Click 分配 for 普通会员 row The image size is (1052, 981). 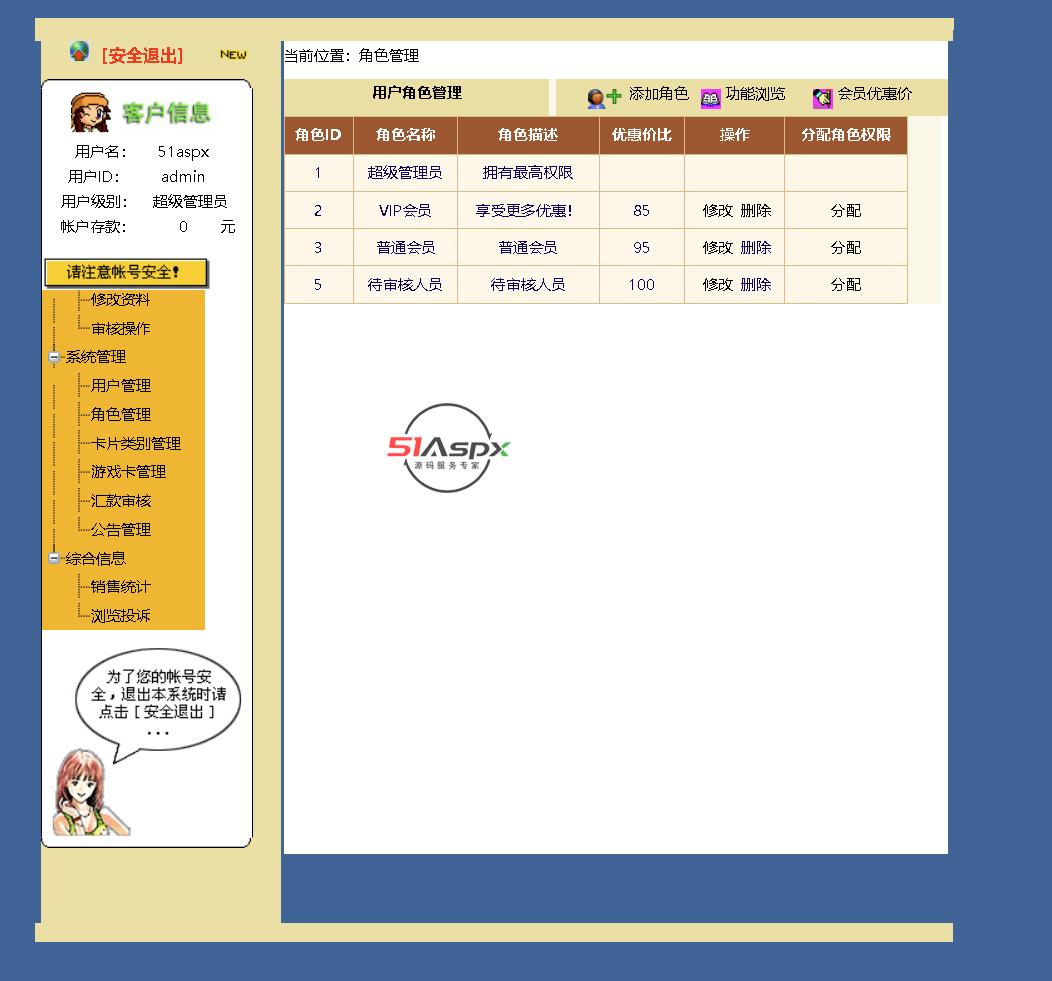pyautogui.click(x=845, y=248)
